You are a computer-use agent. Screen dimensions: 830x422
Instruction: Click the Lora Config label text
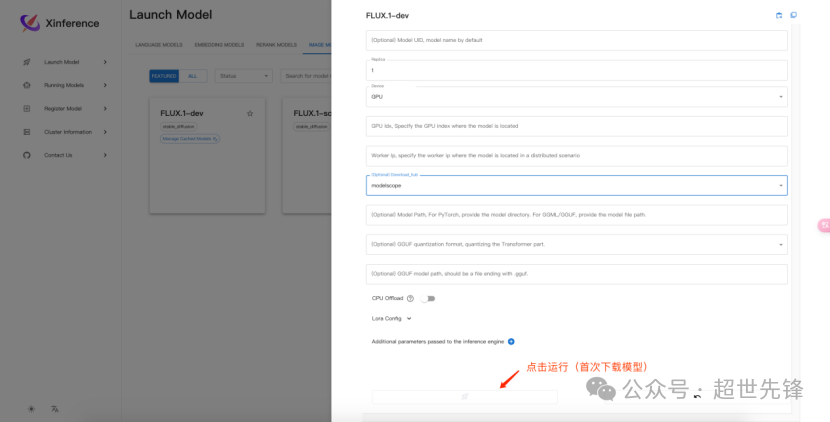(x=386, y=319)
